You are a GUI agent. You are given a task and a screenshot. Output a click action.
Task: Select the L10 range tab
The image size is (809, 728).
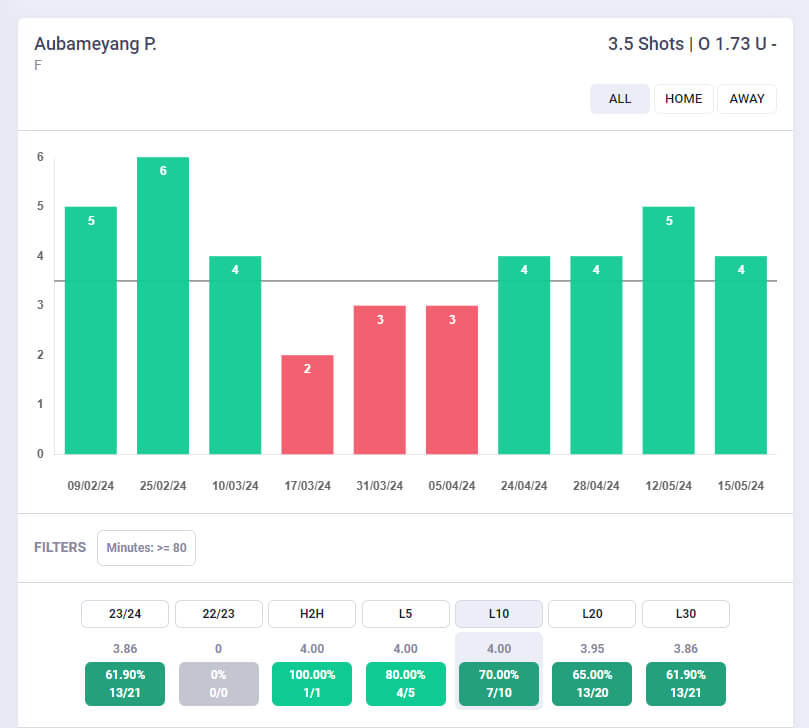pos(499,613)
